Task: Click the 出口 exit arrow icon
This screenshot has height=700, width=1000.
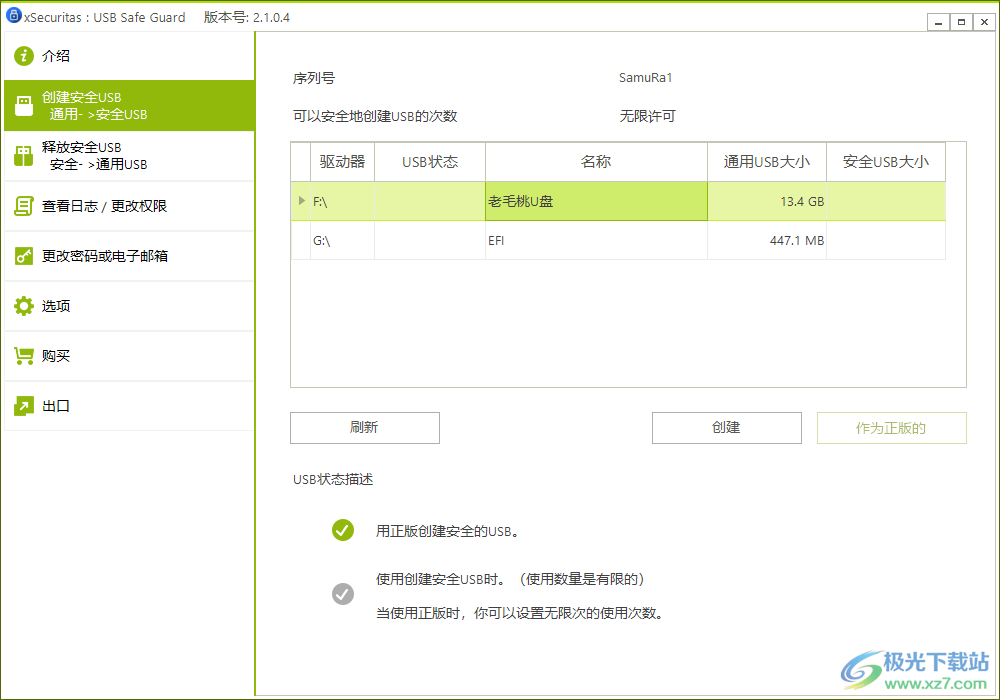Action: point(23,406)
